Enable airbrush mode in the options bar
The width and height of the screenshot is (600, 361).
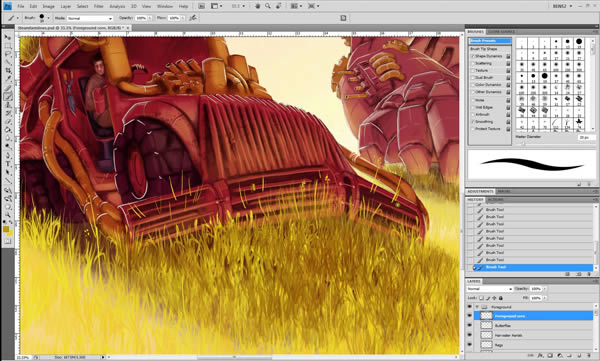(x=193, y=18)
